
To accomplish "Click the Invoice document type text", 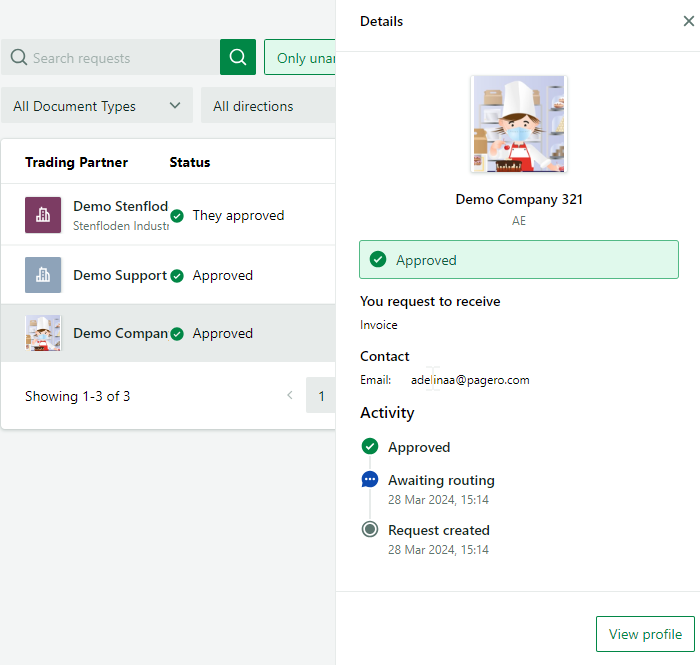I will (379, 325).
